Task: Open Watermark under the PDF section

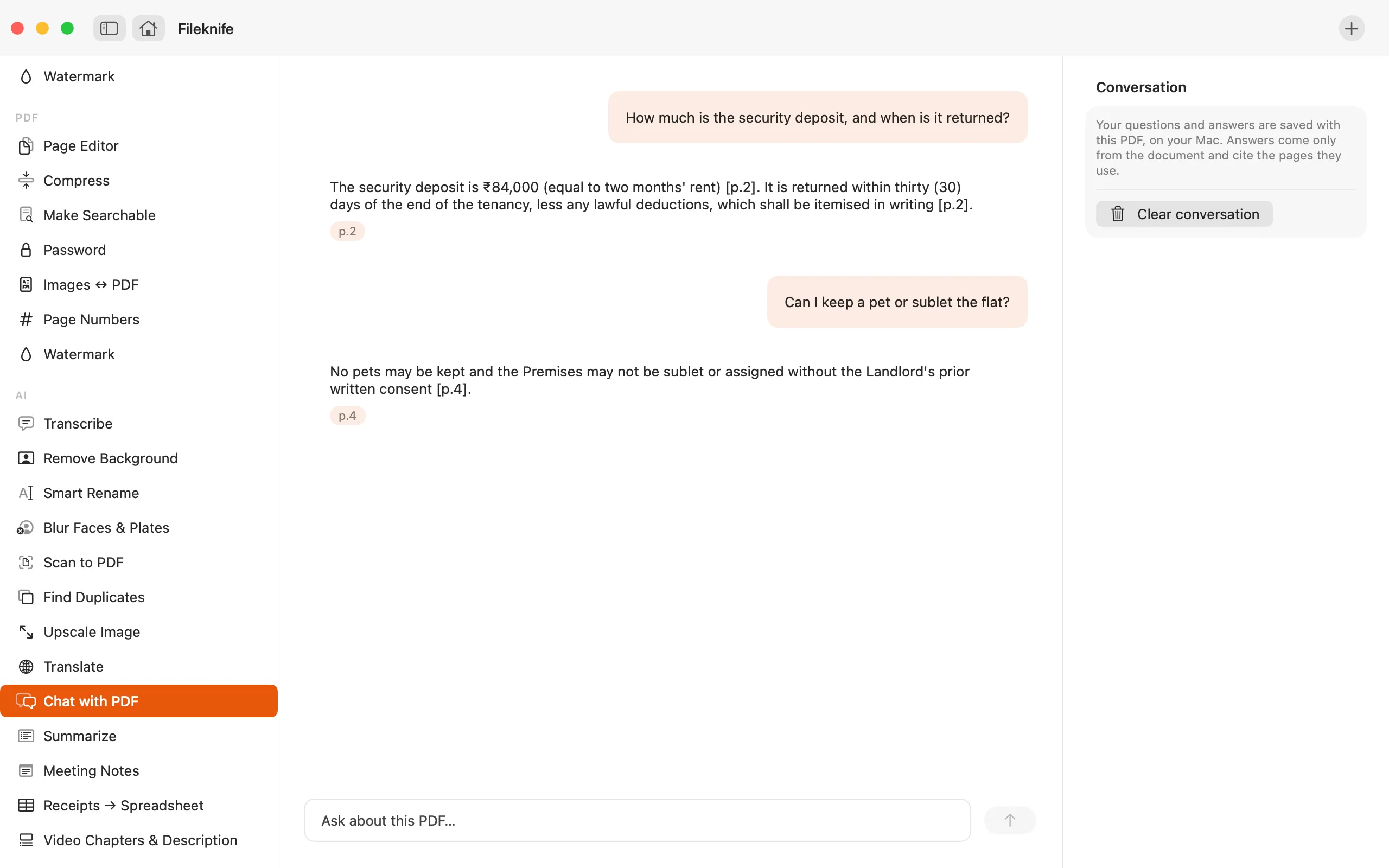Action: pyautogui.click(x=139, y=354)
